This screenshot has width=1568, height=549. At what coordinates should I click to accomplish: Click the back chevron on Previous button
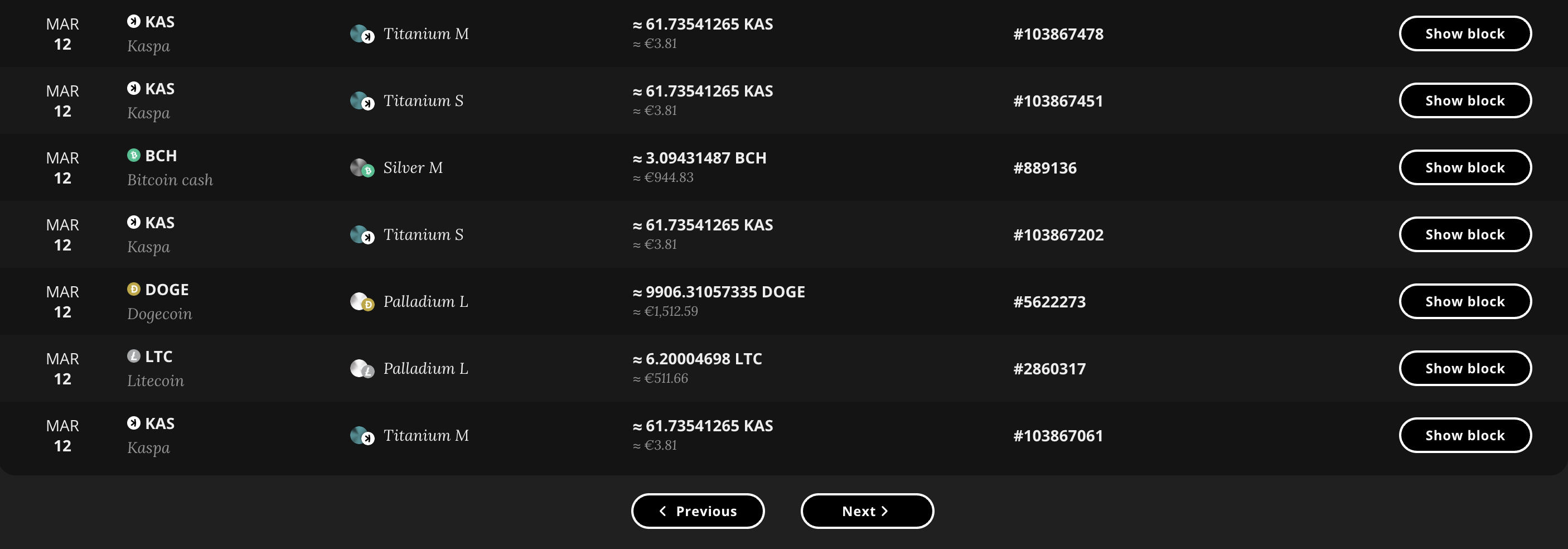[663, 511]
